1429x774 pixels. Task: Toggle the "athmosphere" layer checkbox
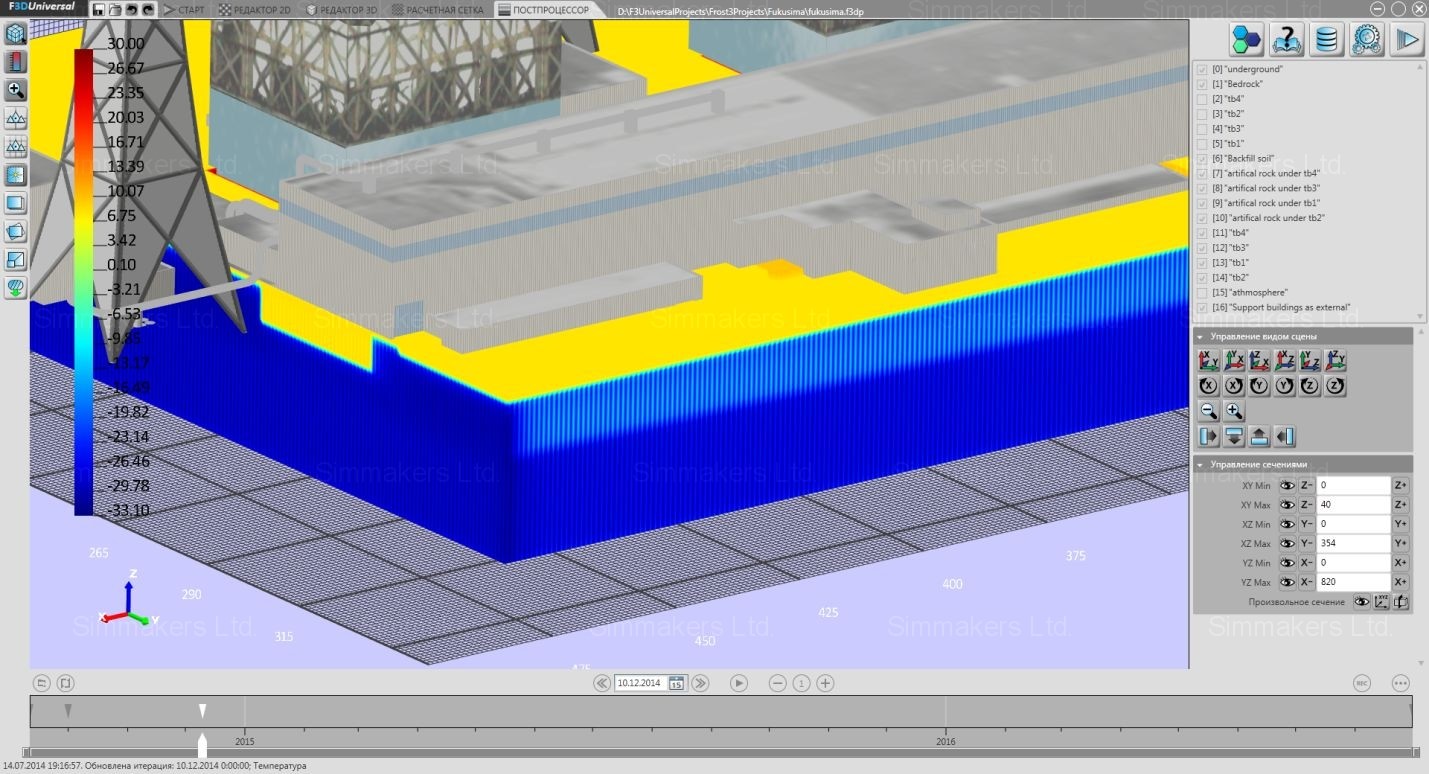pyautogui.click(x=1202, y=292)
